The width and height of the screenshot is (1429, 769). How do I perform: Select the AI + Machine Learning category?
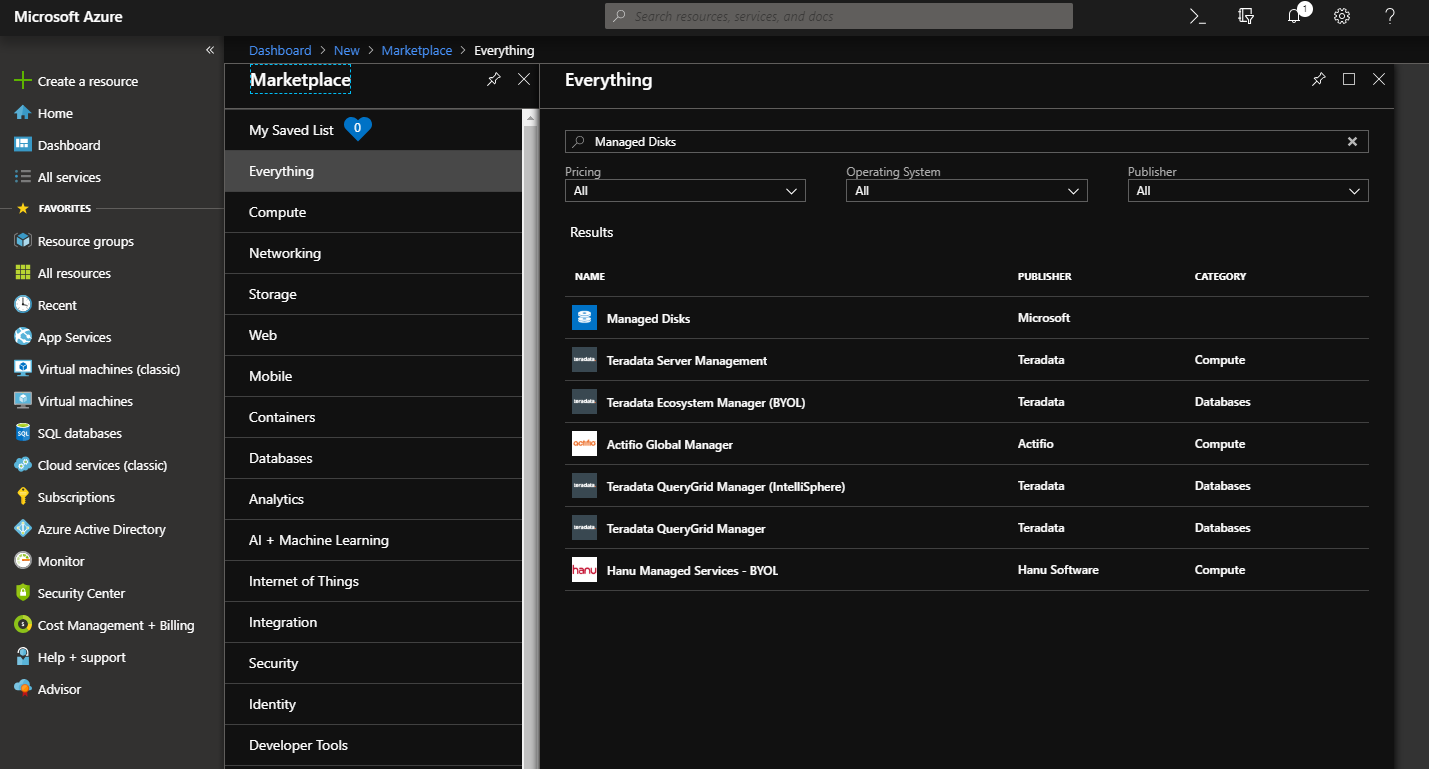point(373,540)
